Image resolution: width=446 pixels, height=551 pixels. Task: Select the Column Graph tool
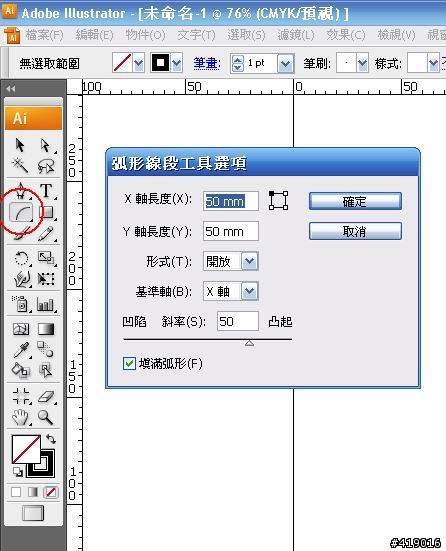(x=46, y=304)
